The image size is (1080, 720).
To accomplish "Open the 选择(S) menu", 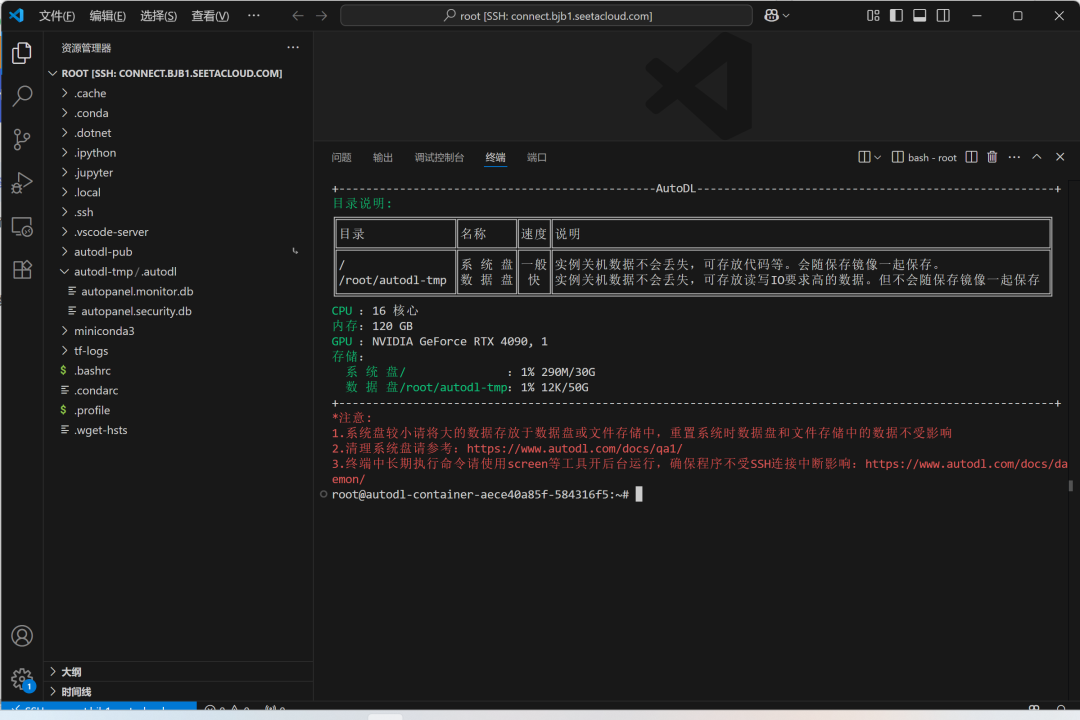I will (158, 15).
